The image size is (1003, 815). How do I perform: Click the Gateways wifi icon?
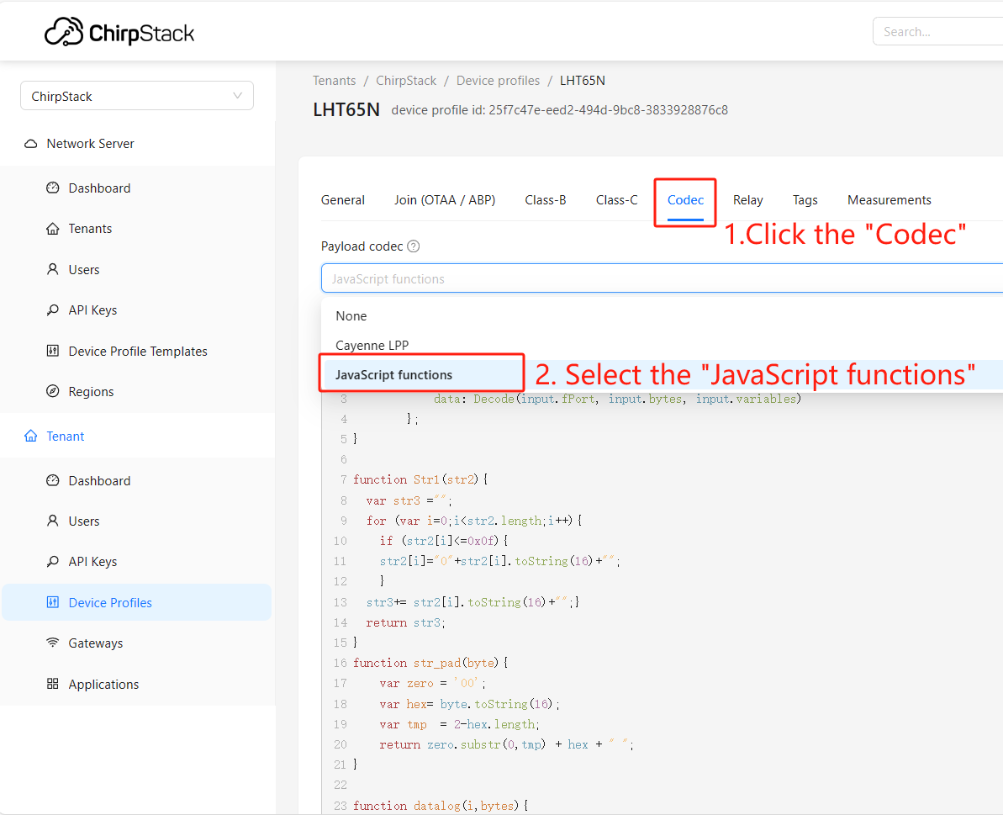point(52,642)
